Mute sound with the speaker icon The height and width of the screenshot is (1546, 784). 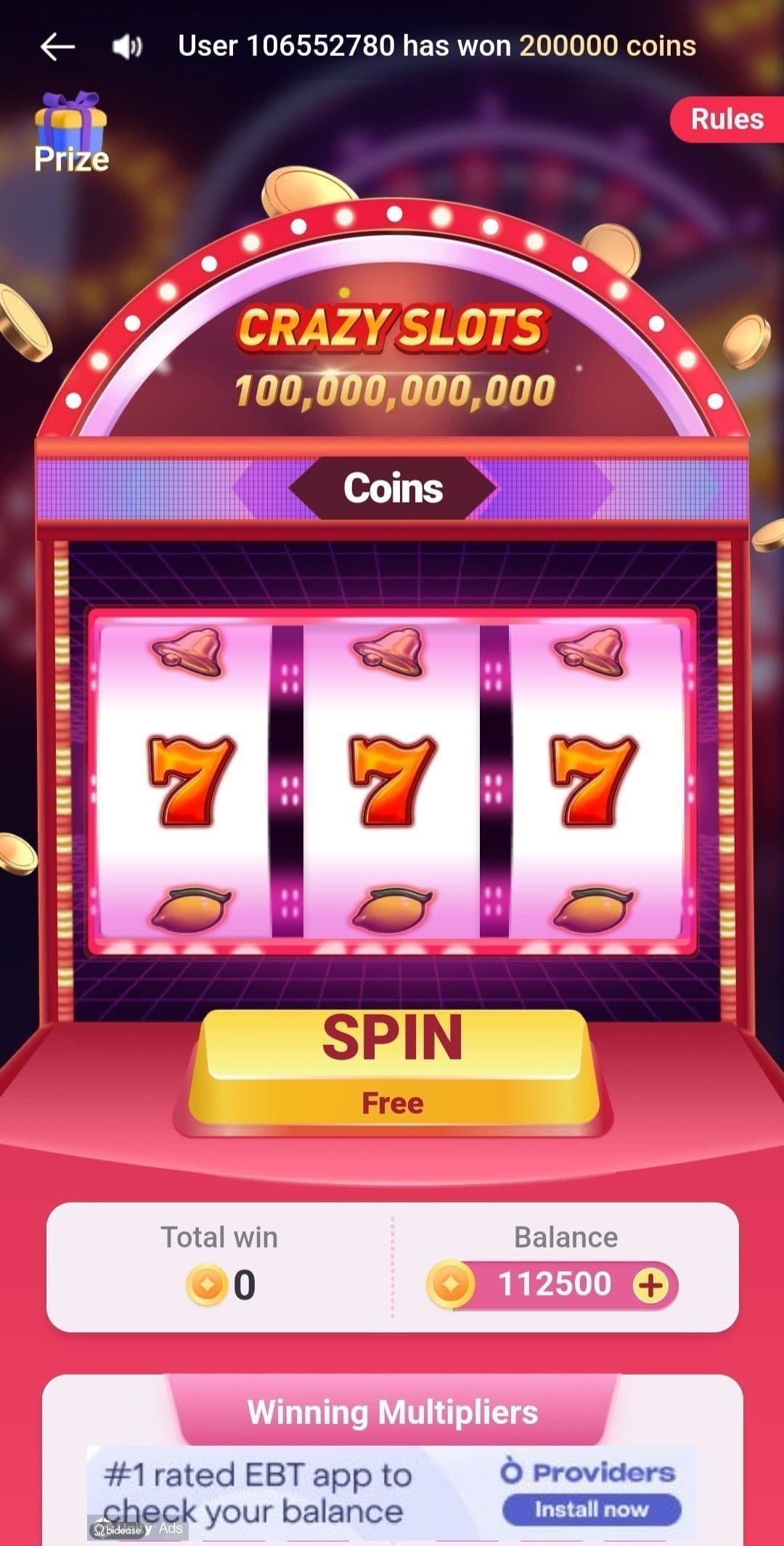click(127, 47)
